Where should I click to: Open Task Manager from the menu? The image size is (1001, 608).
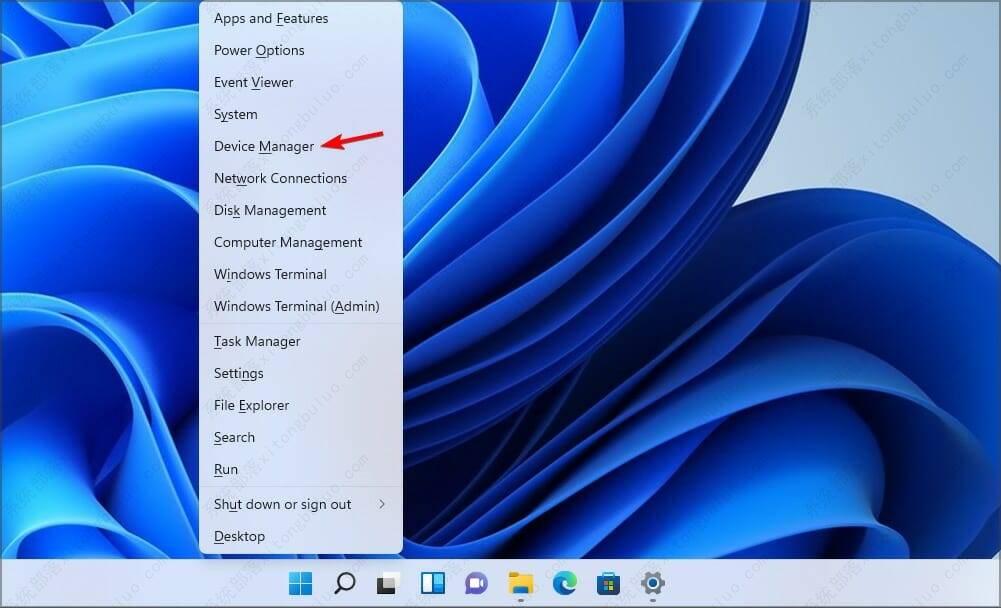(x=256, y=341)
